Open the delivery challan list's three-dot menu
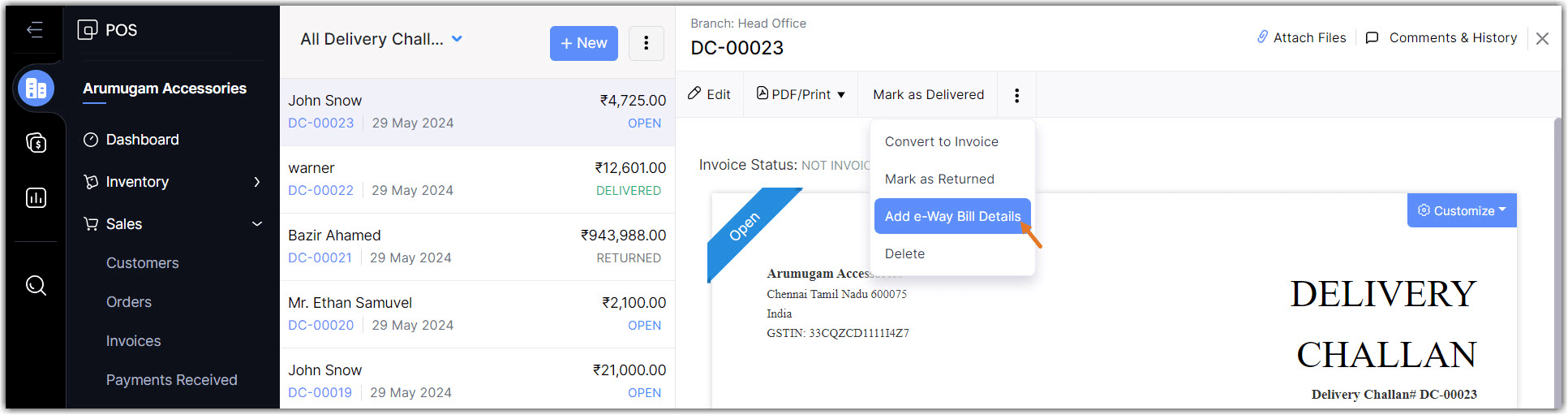This screenshot has width=1568, height=415. (646, 43)
